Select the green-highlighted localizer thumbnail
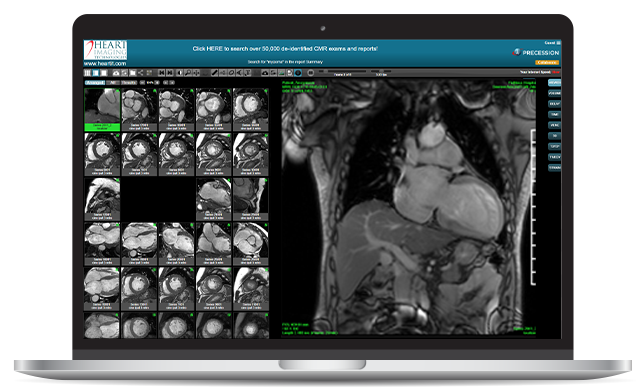This screenshot has height=392, width=644. 102,109
